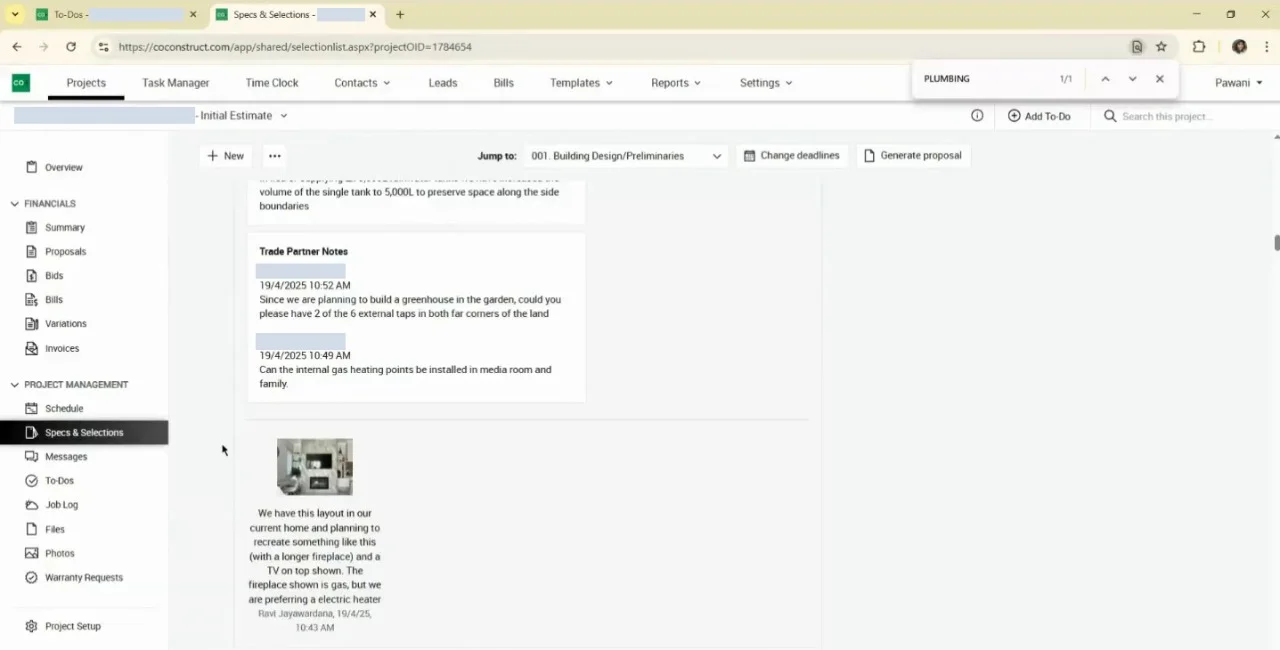Collapse the FINANCIALS section
1280x650 pixels.
click(x=15, y=203)
